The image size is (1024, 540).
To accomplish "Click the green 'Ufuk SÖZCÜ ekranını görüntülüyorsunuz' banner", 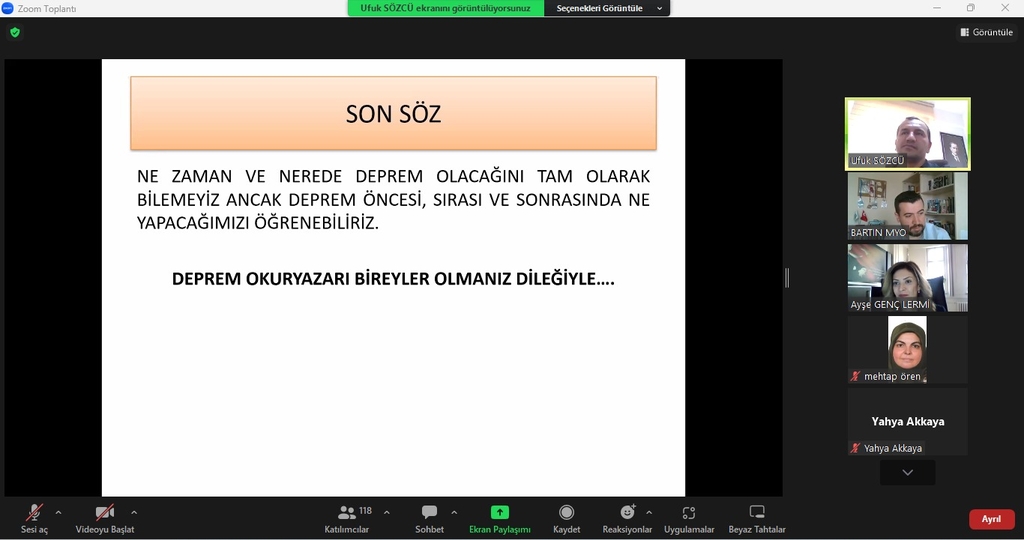I will (445, 8).
